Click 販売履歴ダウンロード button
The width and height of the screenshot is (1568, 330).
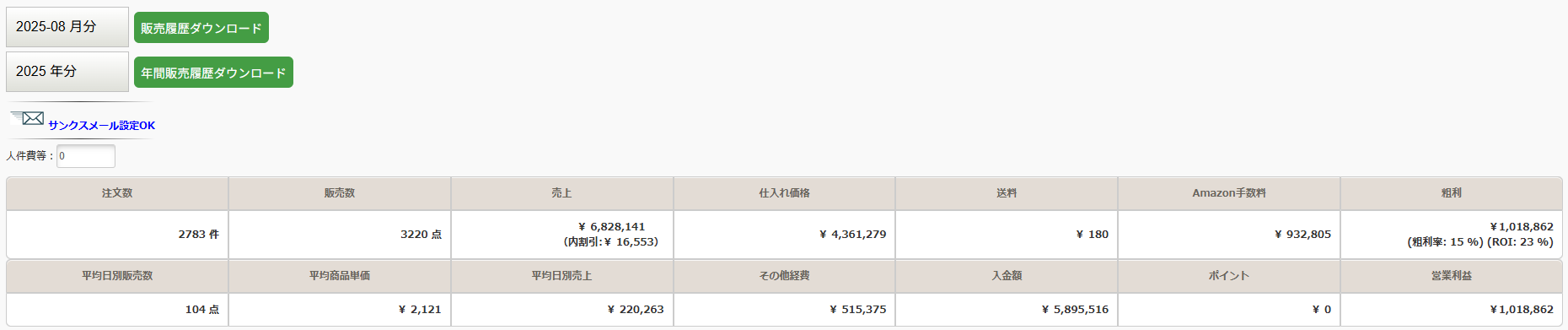(201, 28)
